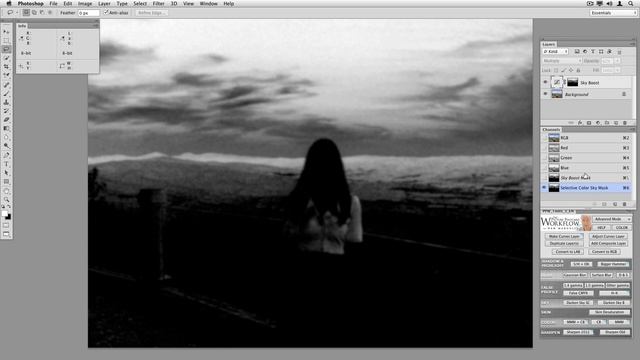Click Convert to RGB button

click(604, 252)
